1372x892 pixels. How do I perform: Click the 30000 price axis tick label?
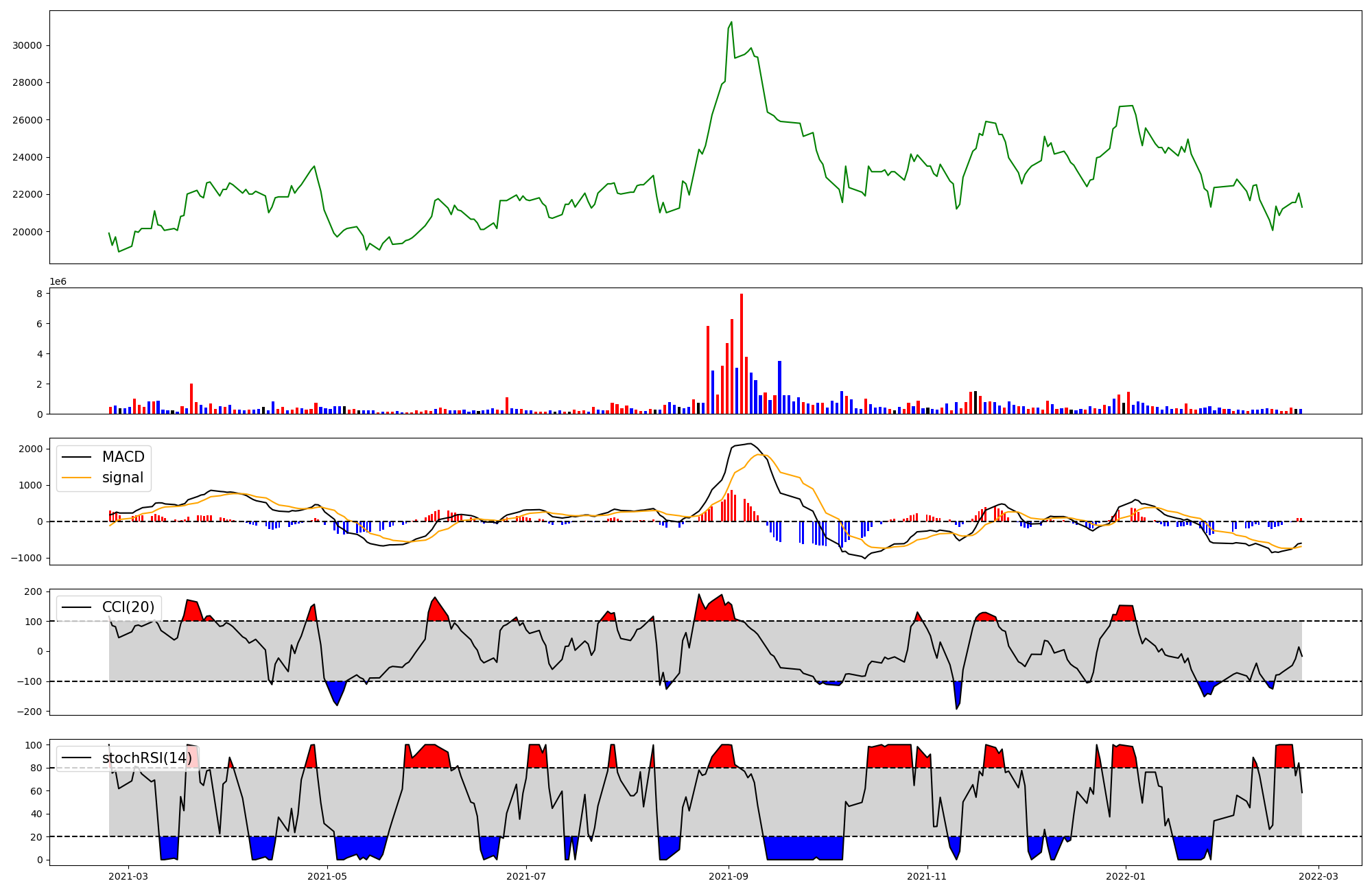(27, 46)
